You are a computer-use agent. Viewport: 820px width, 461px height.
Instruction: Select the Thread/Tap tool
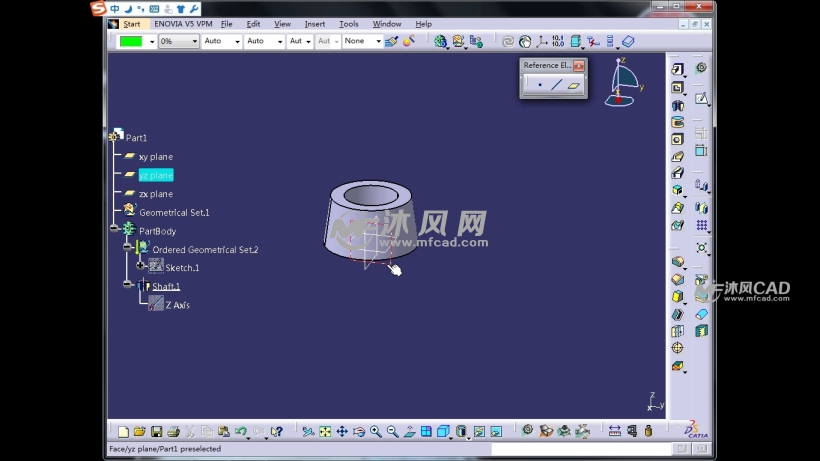[677, 348]
